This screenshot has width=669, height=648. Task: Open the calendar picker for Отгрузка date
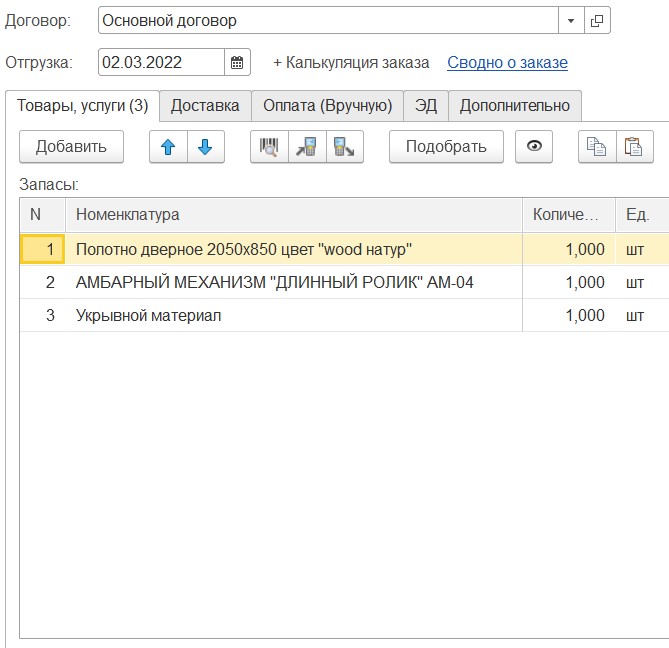coord(237,62)
